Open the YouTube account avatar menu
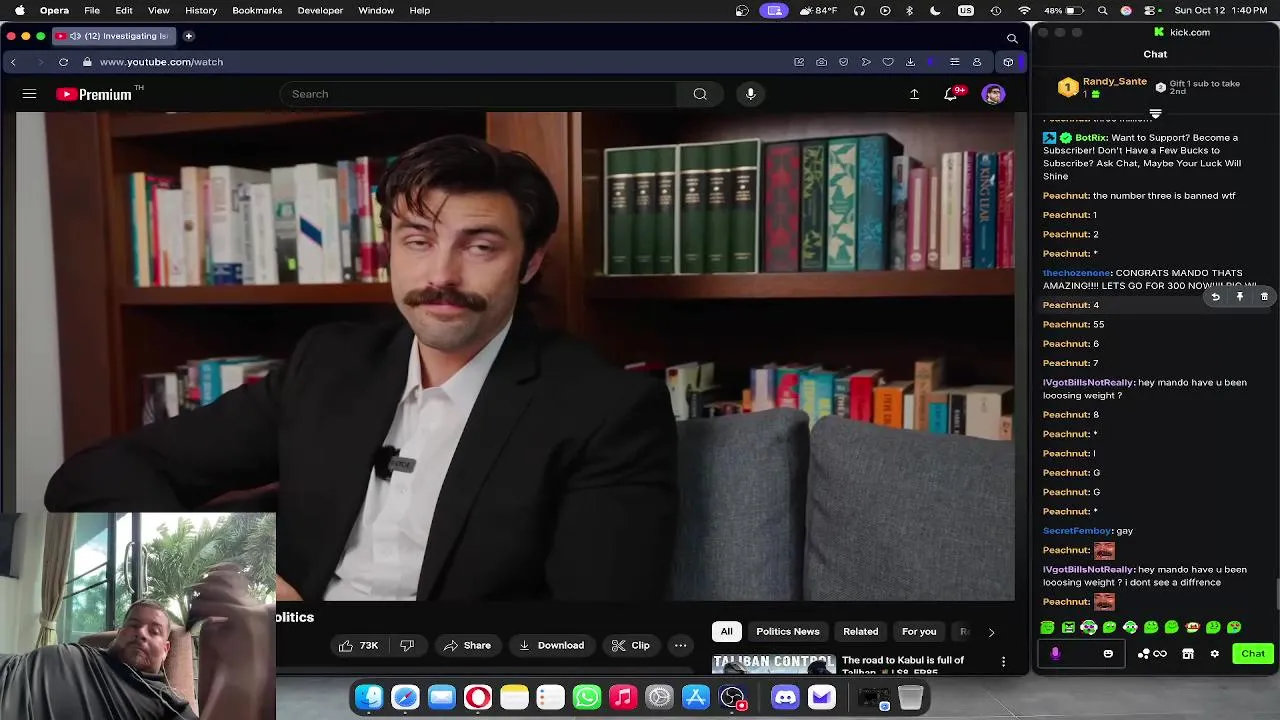The height and width of the screenshot is (720, 1280). pos(993,94)
